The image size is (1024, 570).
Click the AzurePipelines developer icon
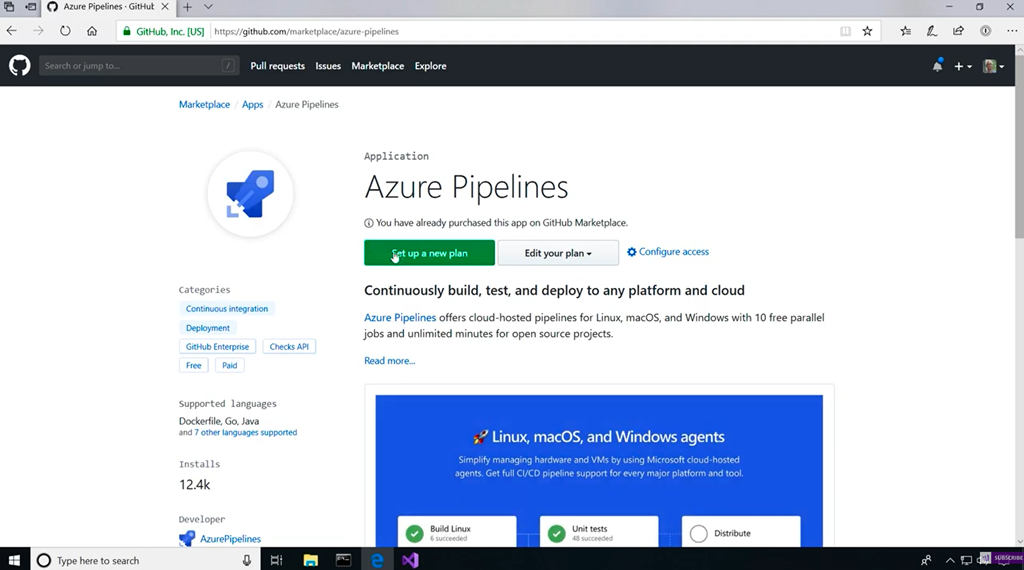[x=187, y=539]
